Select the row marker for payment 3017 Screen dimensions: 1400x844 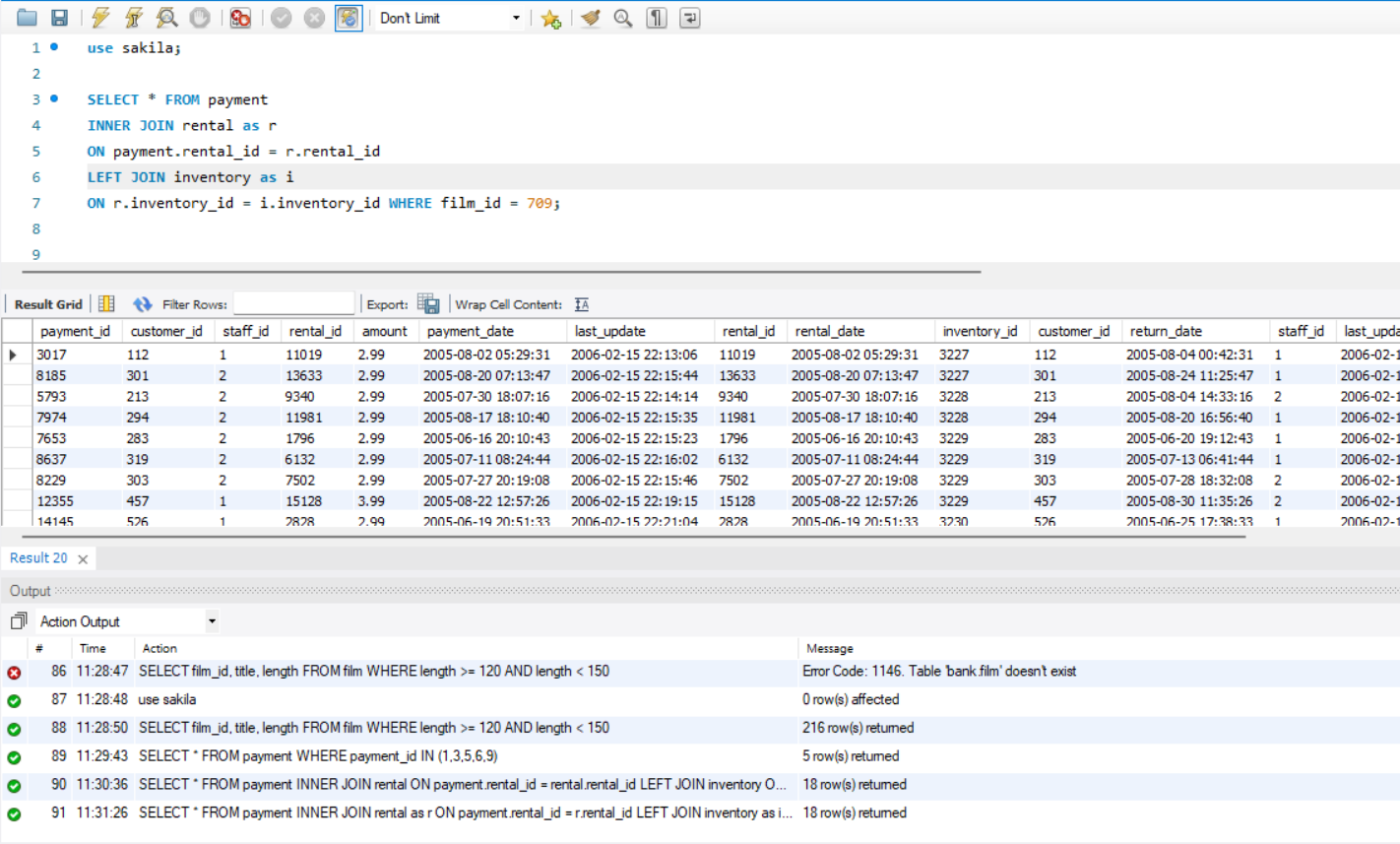15,355
